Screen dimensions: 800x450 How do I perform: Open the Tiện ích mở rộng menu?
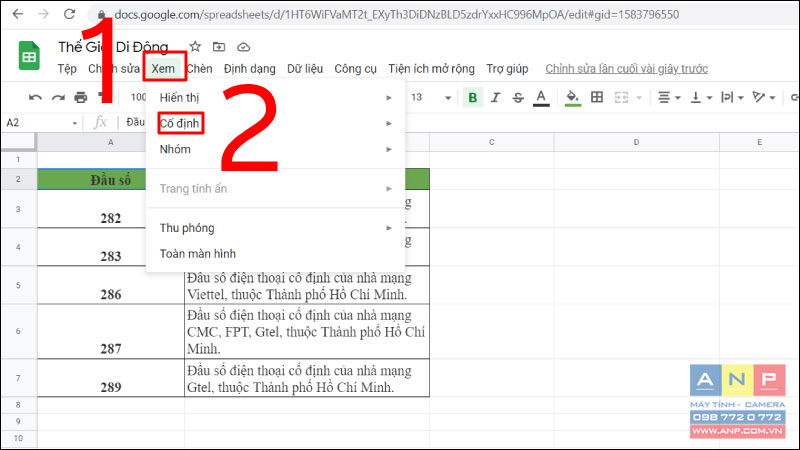[x=431, y=69]
